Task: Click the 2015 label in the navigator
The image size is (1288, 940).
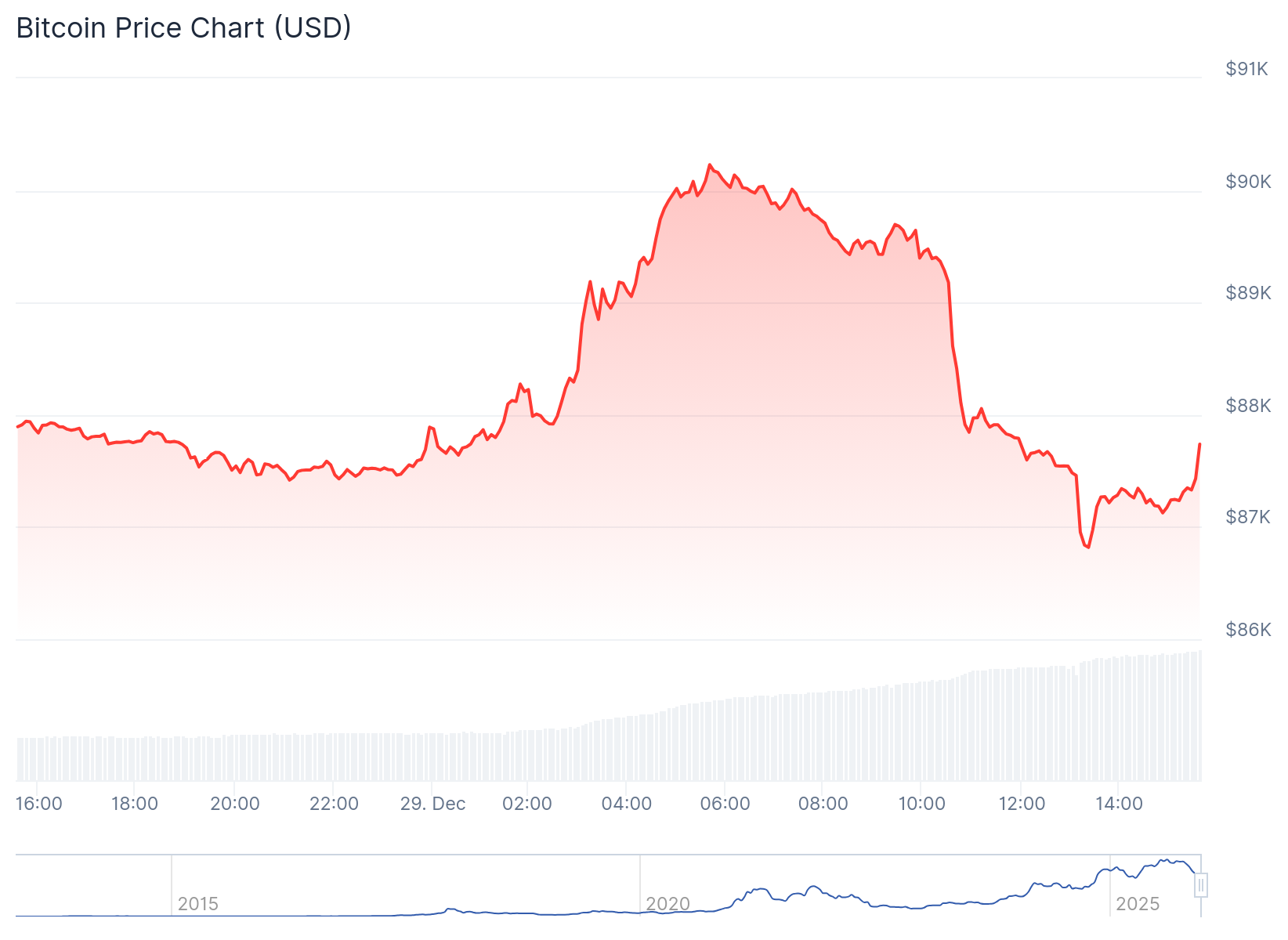Action: [x=197, y=904]
